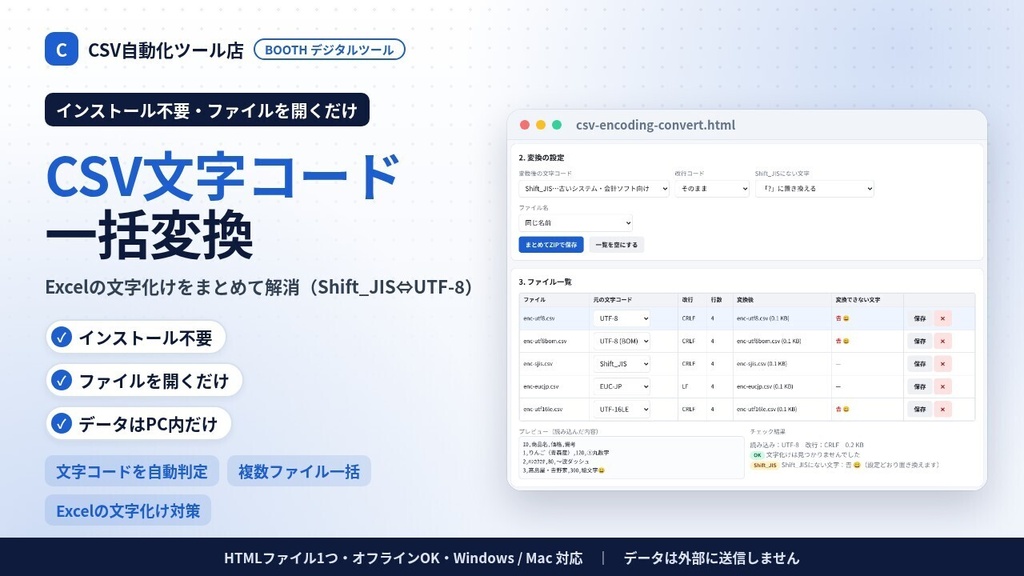Remove enc-utf8bom.csv with its red × button

click(942, 341)
